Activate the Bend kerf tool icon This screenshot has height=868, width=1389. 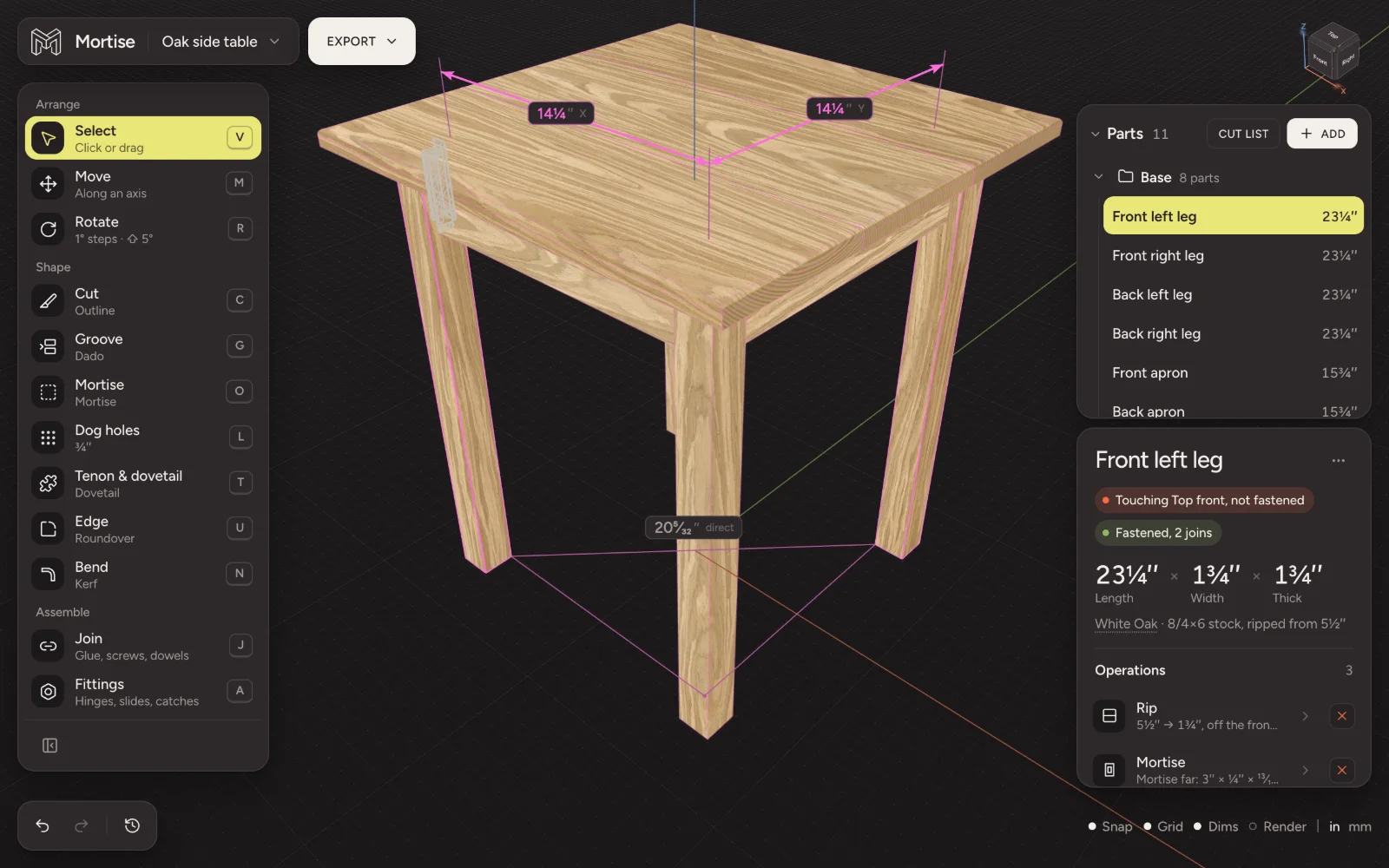pyautogui.click(x=49, y=575)
